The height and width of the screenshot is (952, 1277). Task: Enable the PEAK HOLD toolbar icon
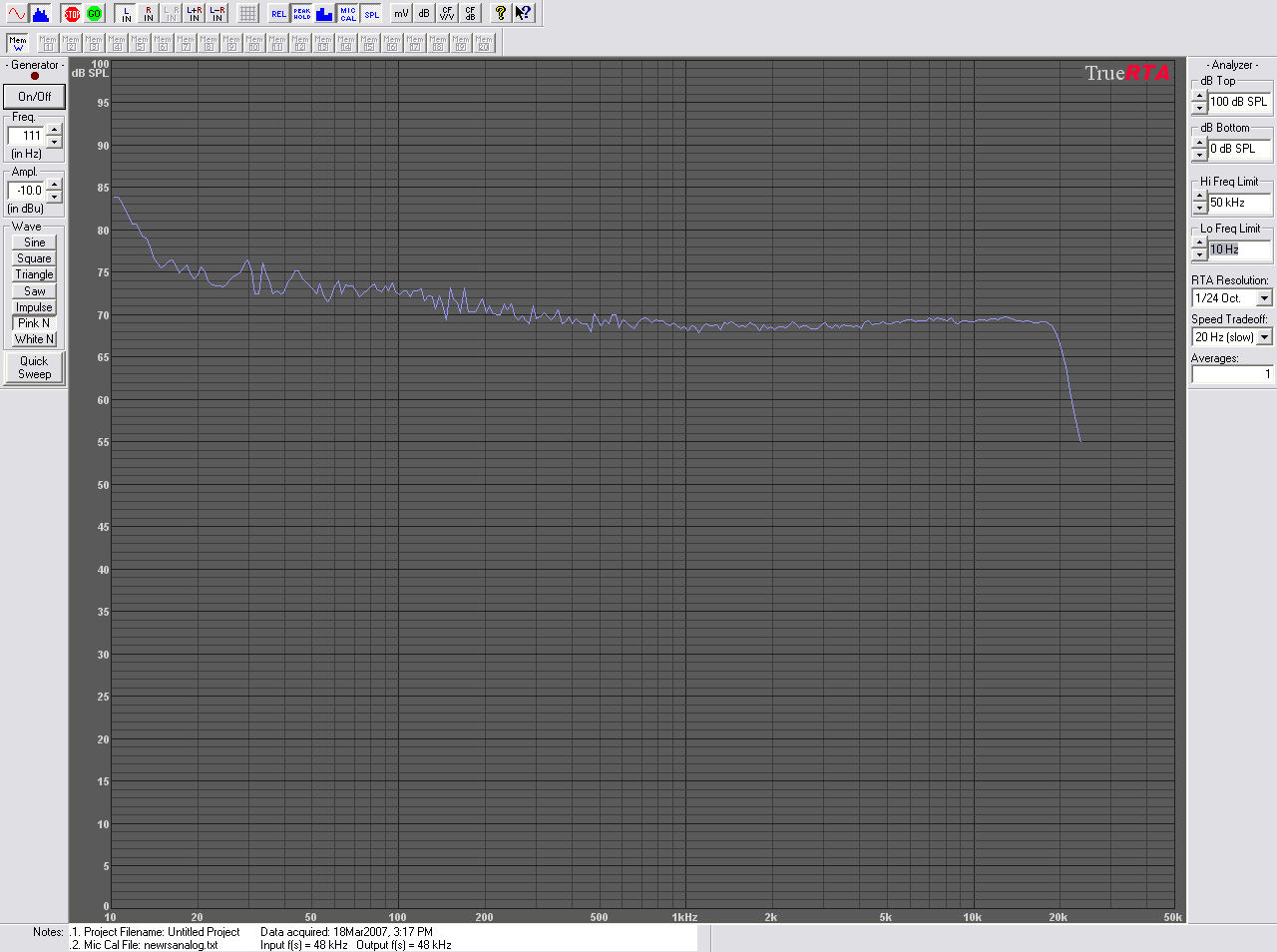coord(301,13)
